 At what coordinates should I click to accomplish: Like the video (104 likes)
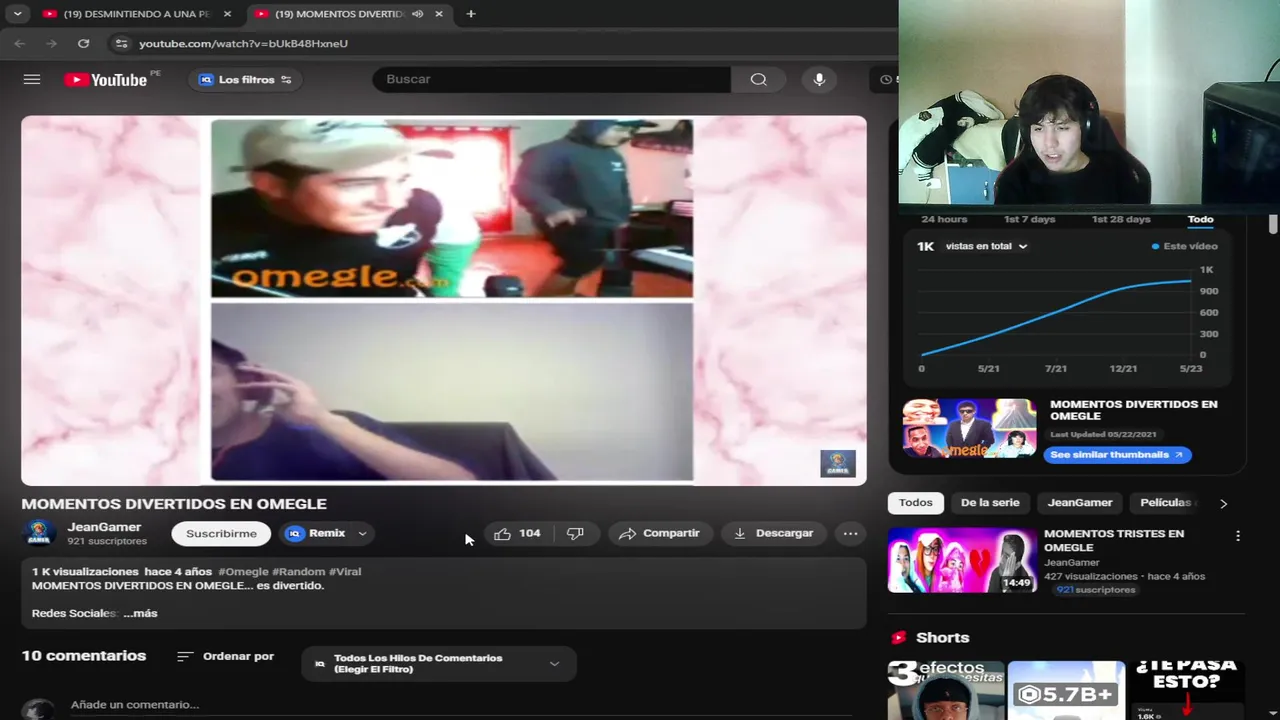tap(519, 533)
